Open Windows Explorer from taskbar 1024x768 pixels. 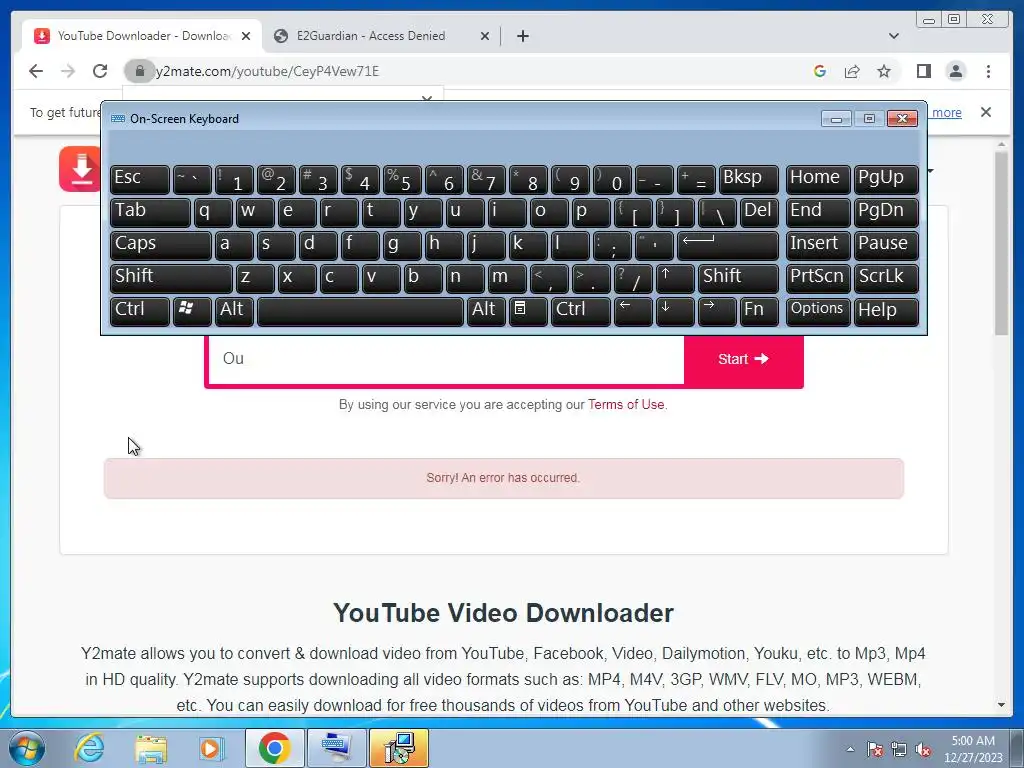(151, 748)
